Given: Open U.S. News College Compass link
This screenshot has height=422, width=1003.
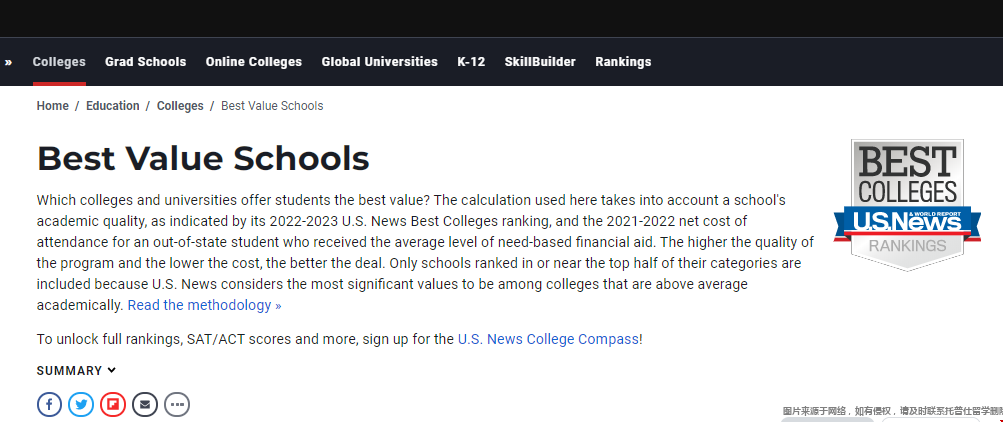Looking at the screenshot, I should 548,339.
